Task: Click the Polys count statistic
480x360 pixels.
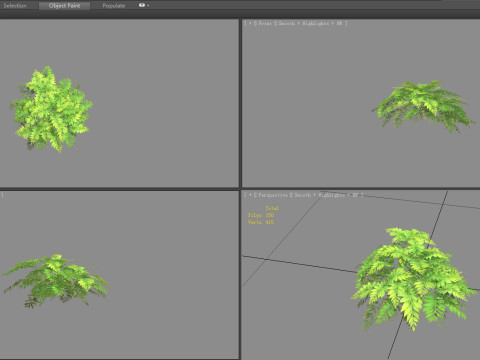Action: pyautogui.click(x=261, y=215)
